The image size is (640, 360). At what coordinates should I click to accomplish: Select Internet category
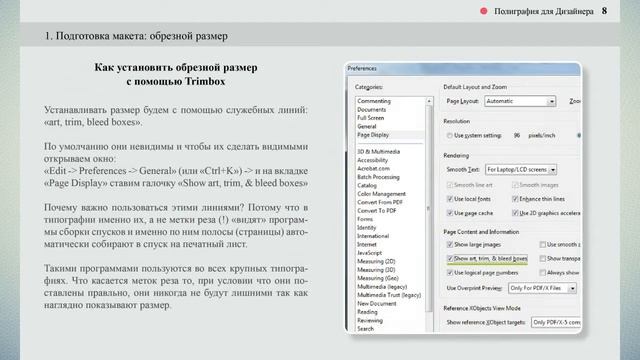[x=367, y=244]
